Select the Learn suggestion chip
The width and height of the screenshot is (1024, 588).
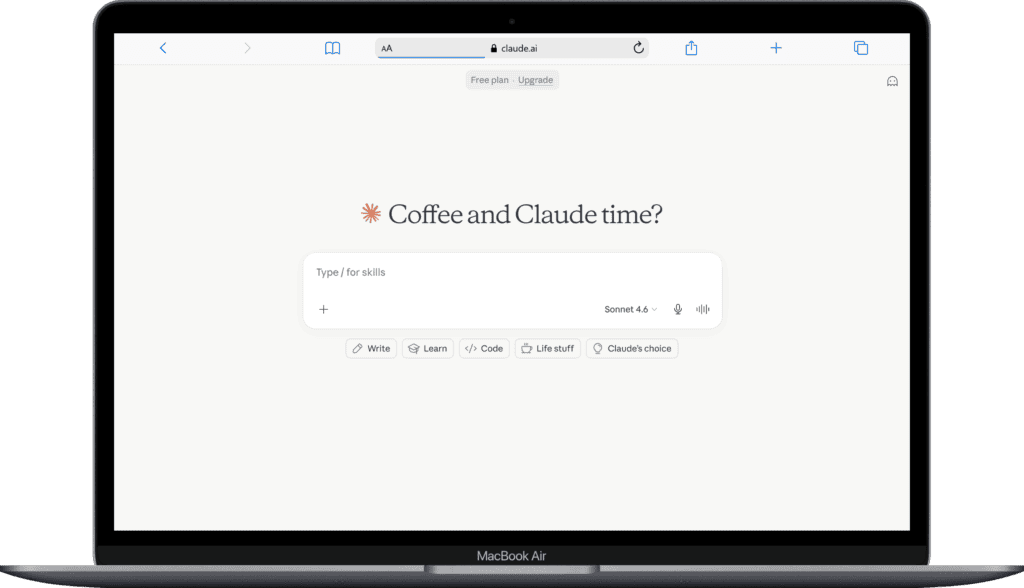coord(428,348)
